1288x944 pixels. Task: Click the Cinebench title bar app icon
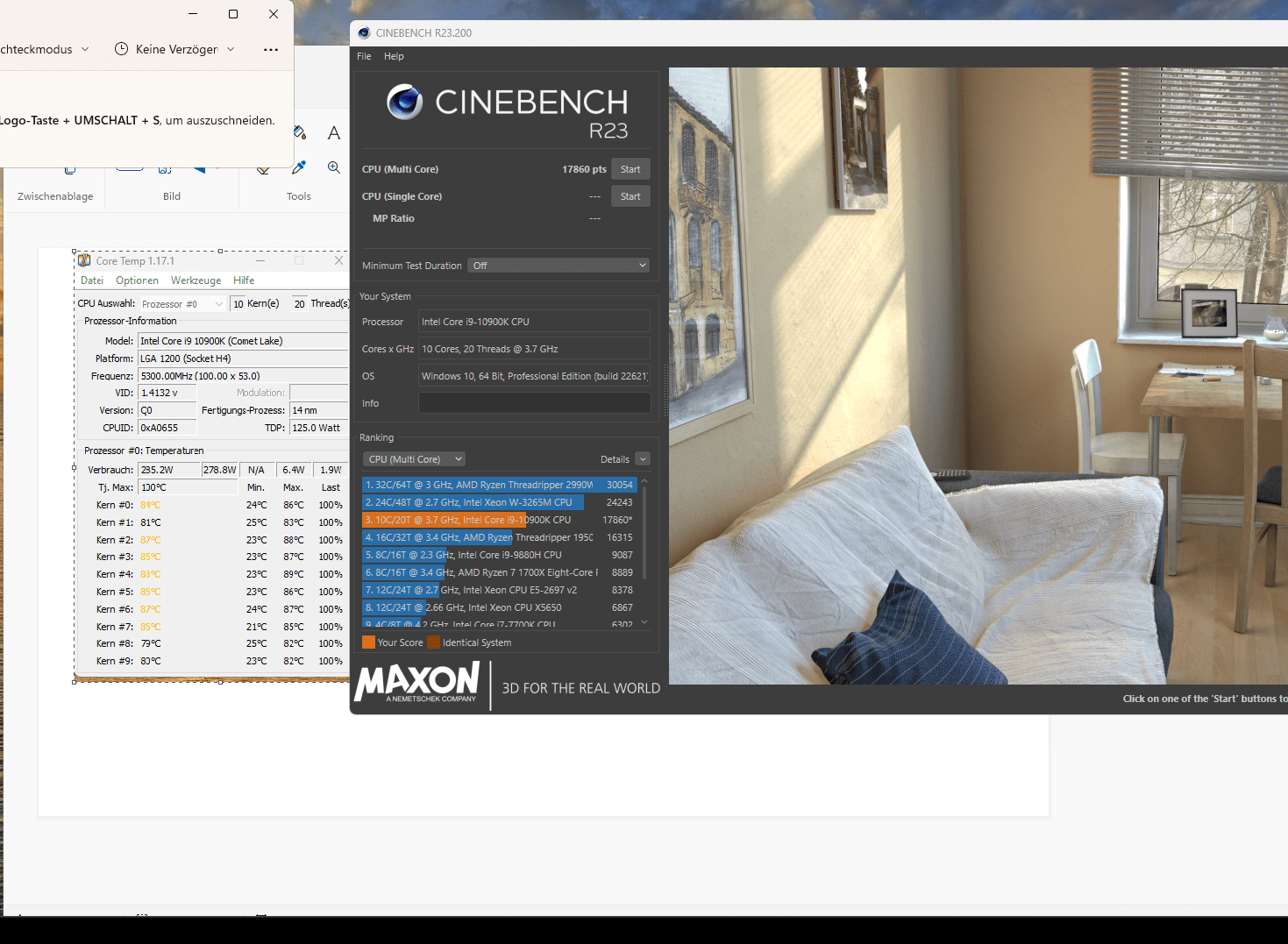364,33
